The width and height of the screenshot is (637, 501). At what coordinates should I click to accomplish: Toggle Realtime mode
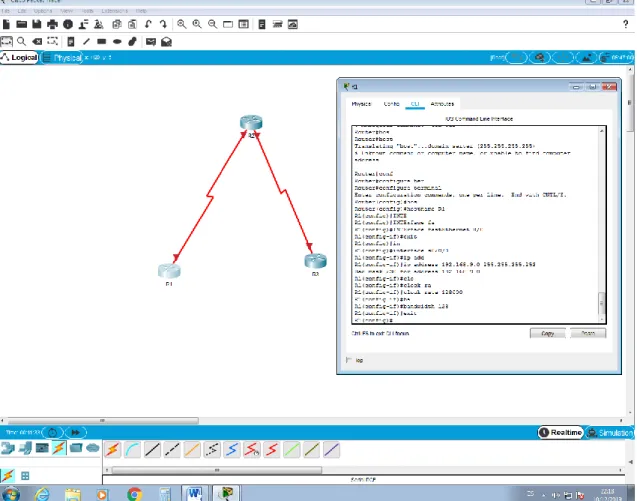pos(561,433)
